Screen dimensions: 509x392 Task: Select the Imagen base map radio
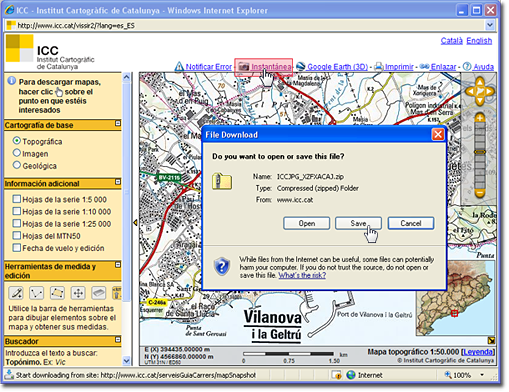point(17,153)
